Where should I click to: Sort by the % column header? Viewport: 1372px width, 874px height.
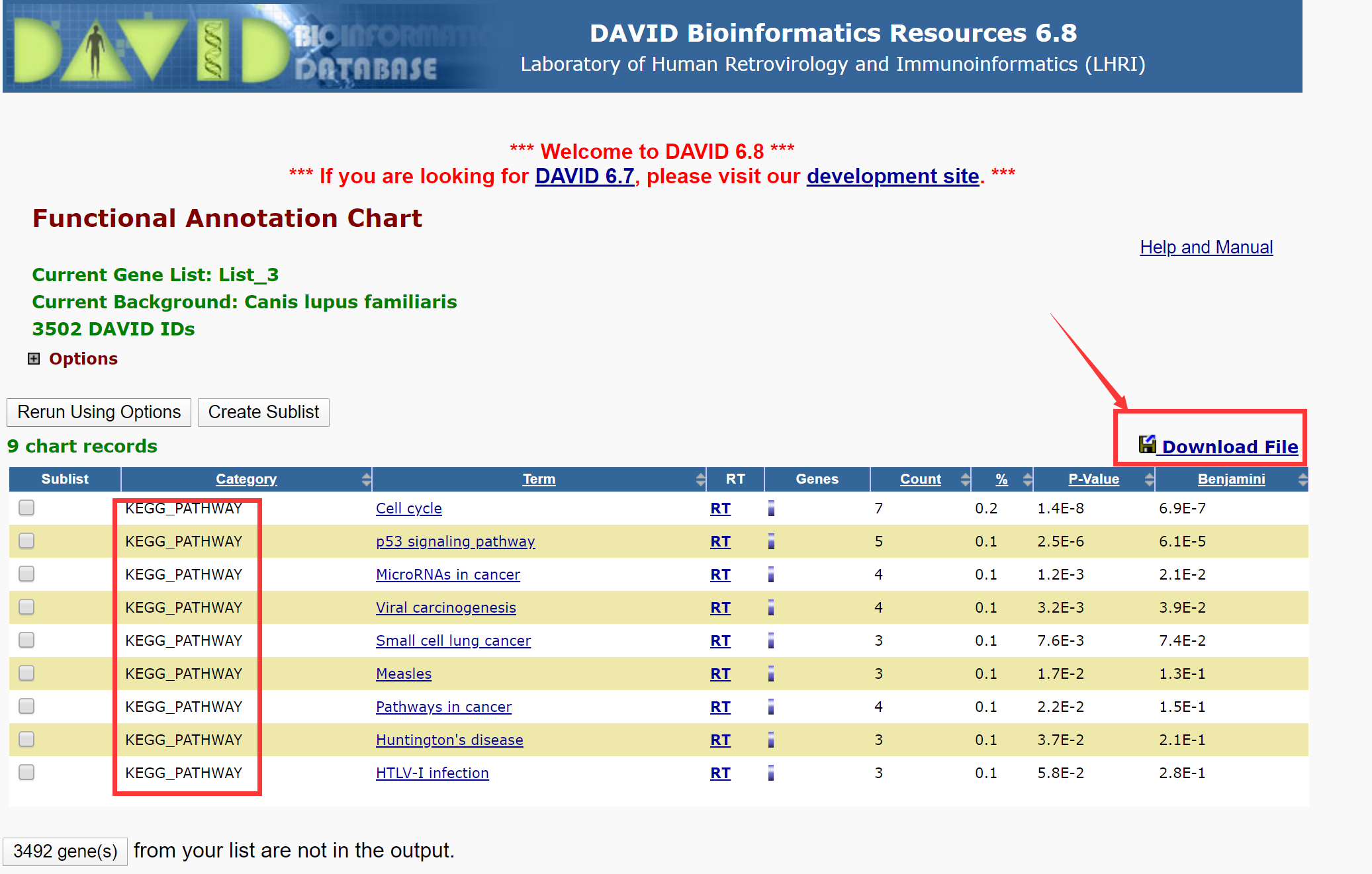click(x=1001, y=479)
